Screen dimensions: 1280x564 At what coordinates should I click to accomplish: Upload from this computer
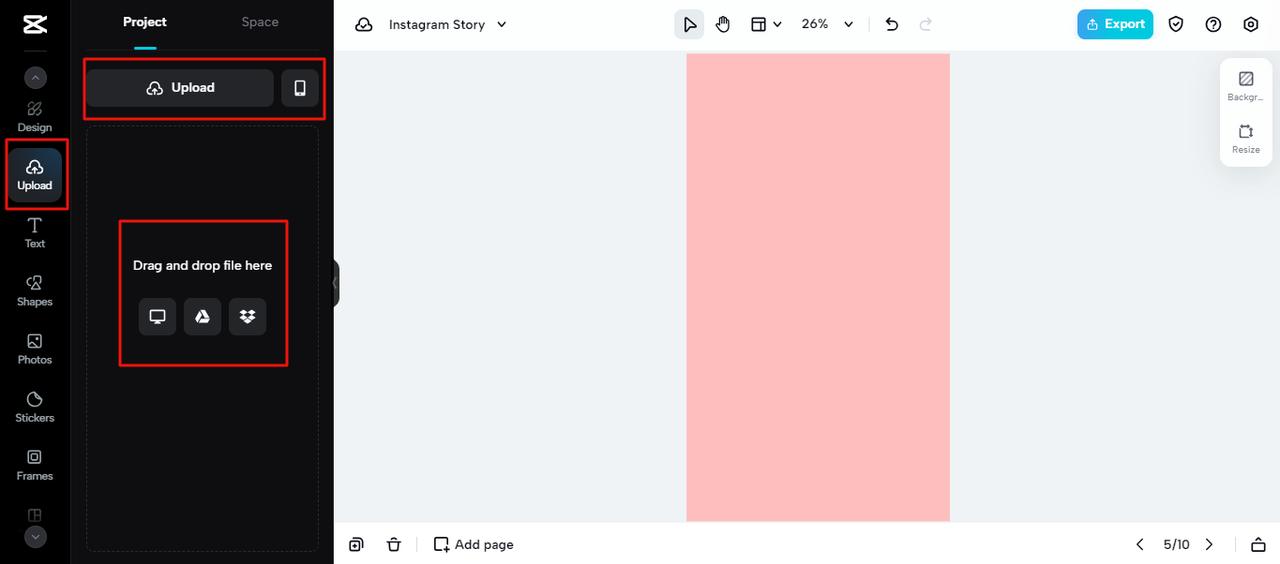point(157,317)
